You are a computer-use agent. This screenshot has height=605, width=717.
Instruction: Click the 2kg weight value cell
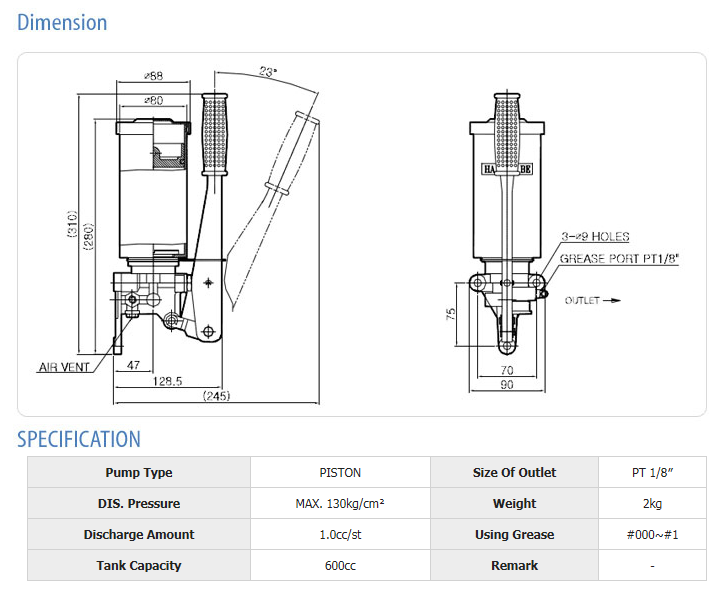click(x=652, y=504)
